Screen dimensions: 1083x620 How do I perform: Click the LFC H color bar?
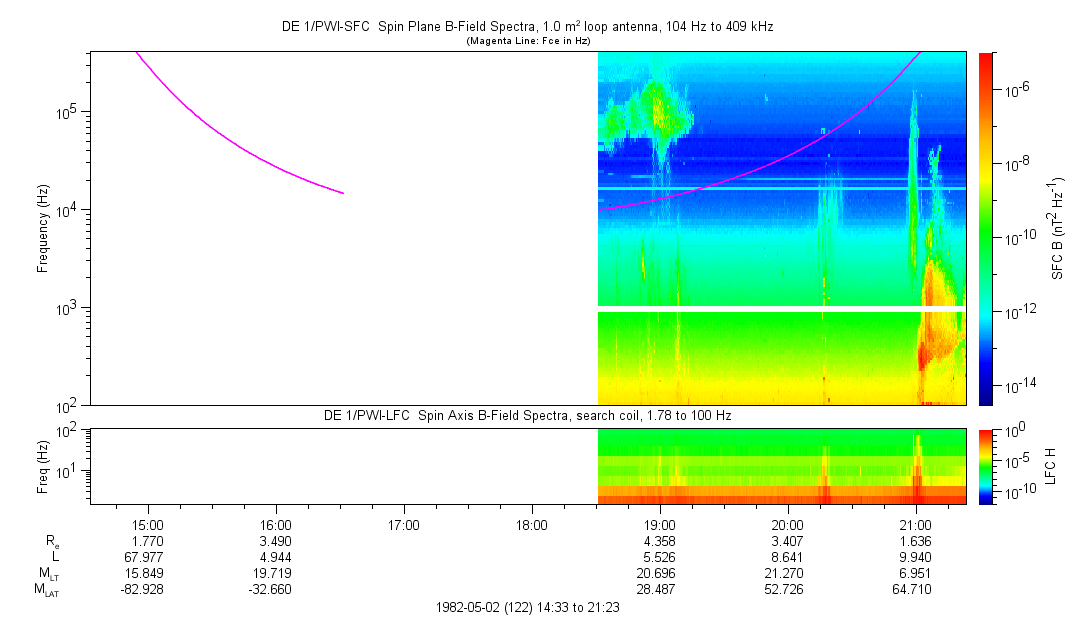(987, 466)
